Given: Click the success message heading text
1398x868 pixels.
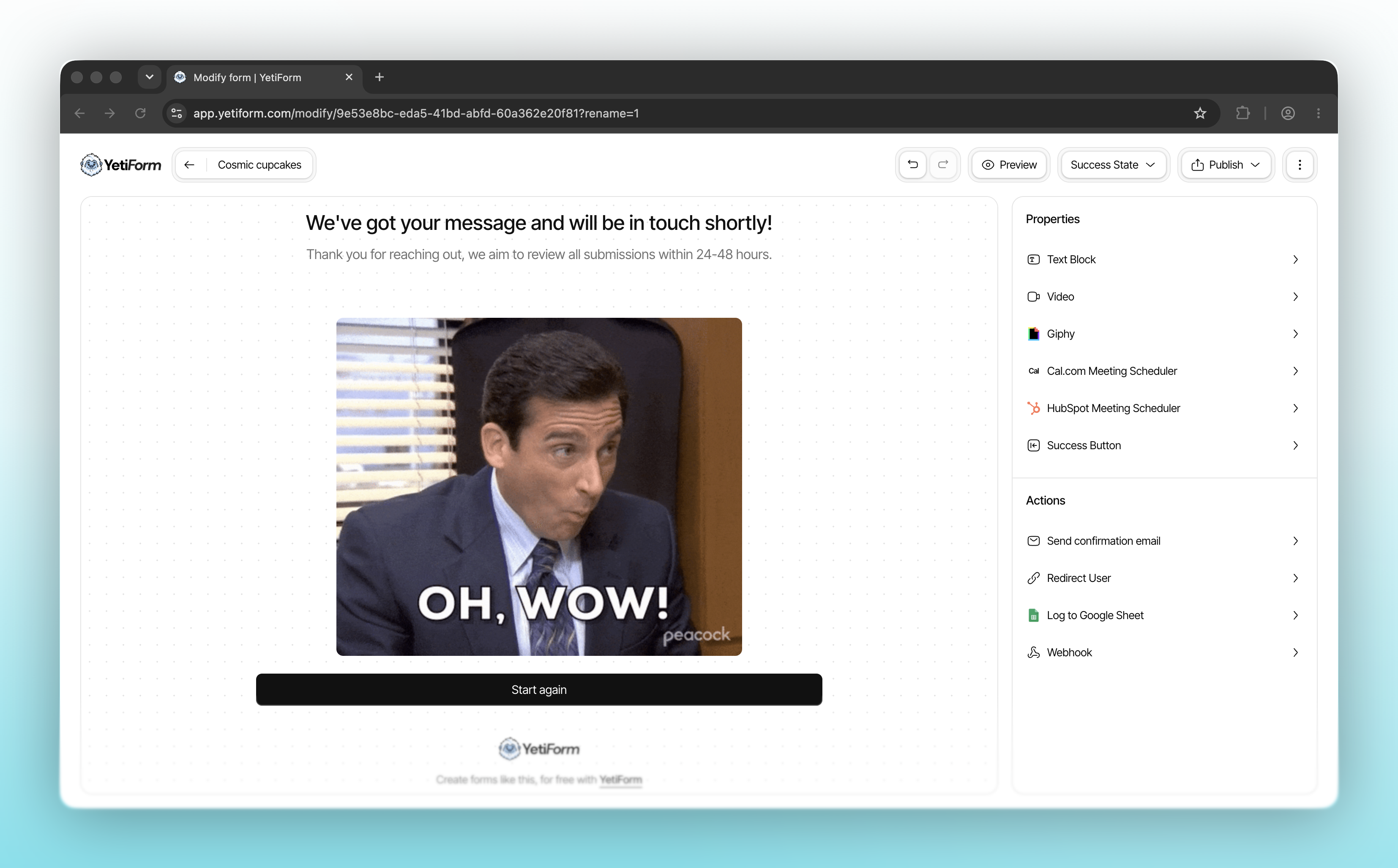Looking at the screenshot, I should coord(538,223).
